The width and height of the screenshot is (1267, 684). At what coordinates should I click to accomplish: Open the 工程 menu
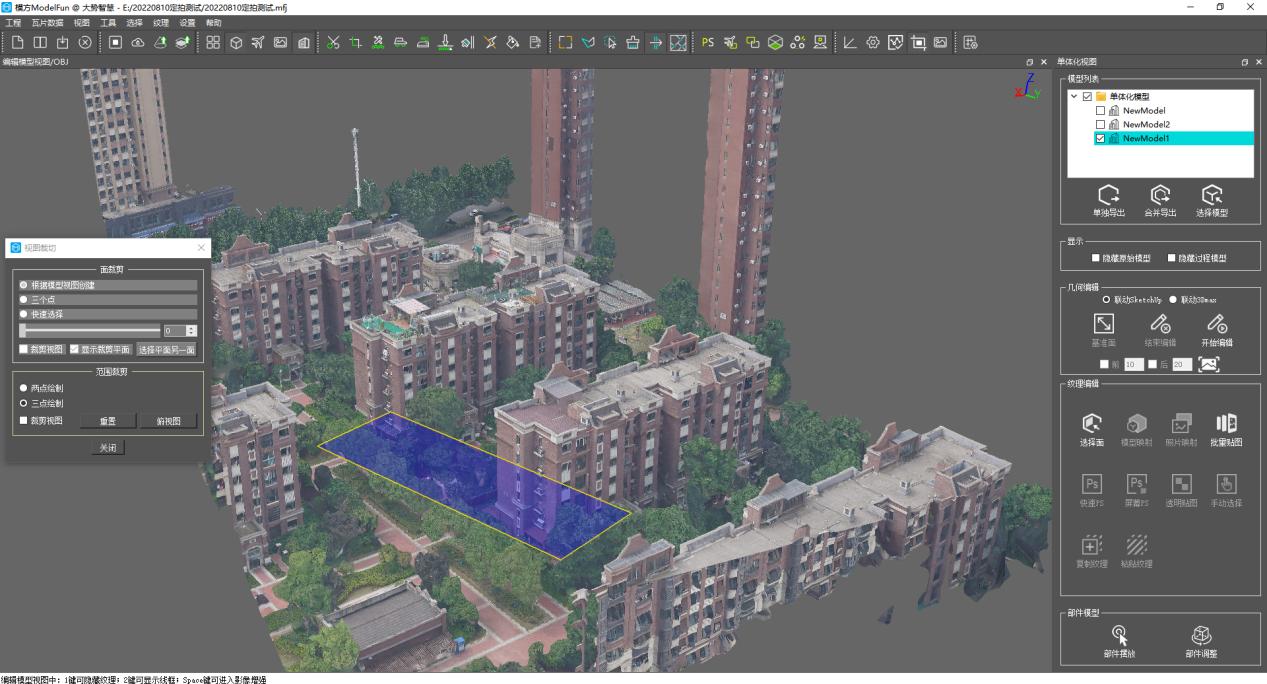13,22
